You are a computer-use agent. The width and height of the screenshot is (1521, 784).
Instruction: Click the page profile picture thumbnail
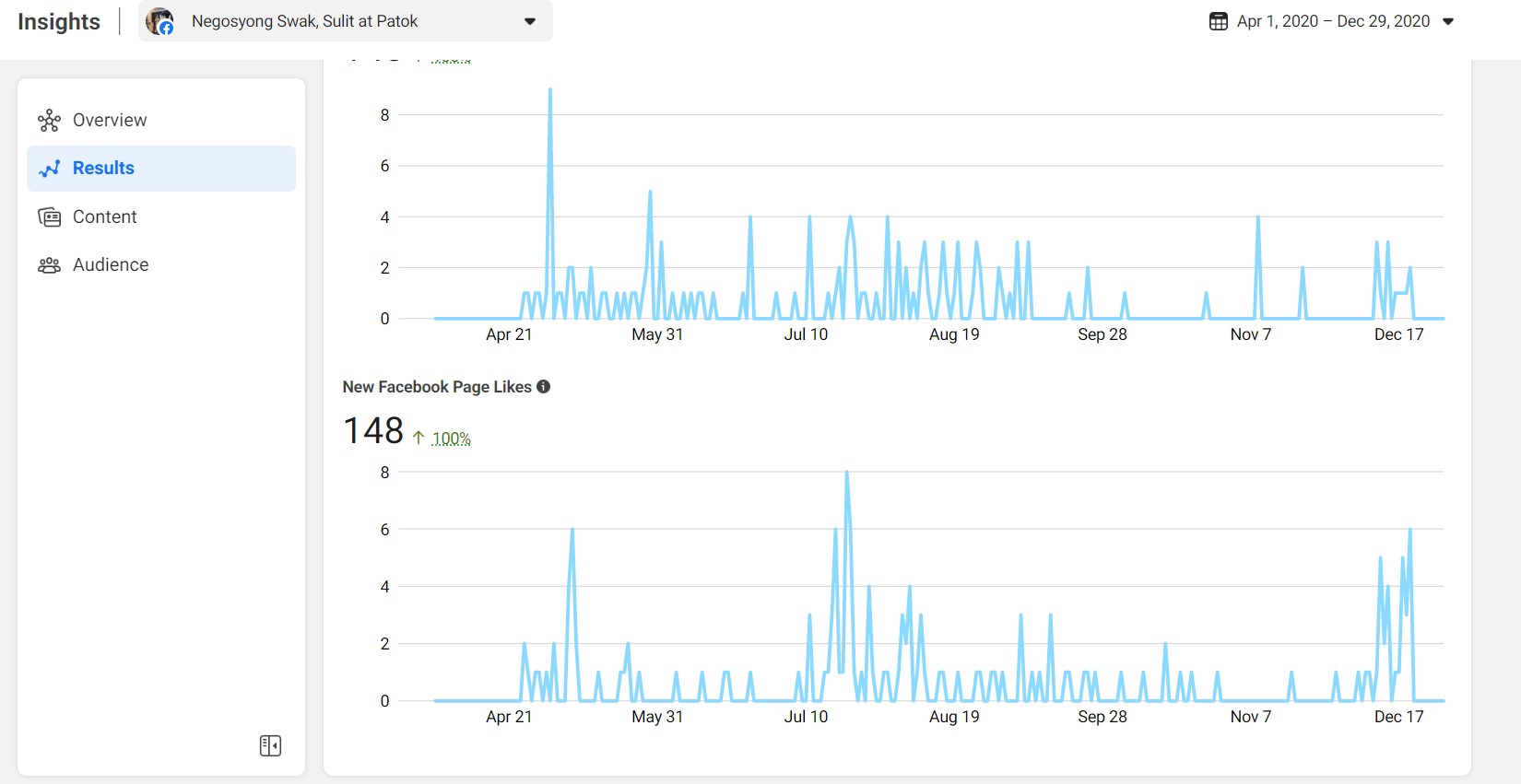click(x=159, y=21)
